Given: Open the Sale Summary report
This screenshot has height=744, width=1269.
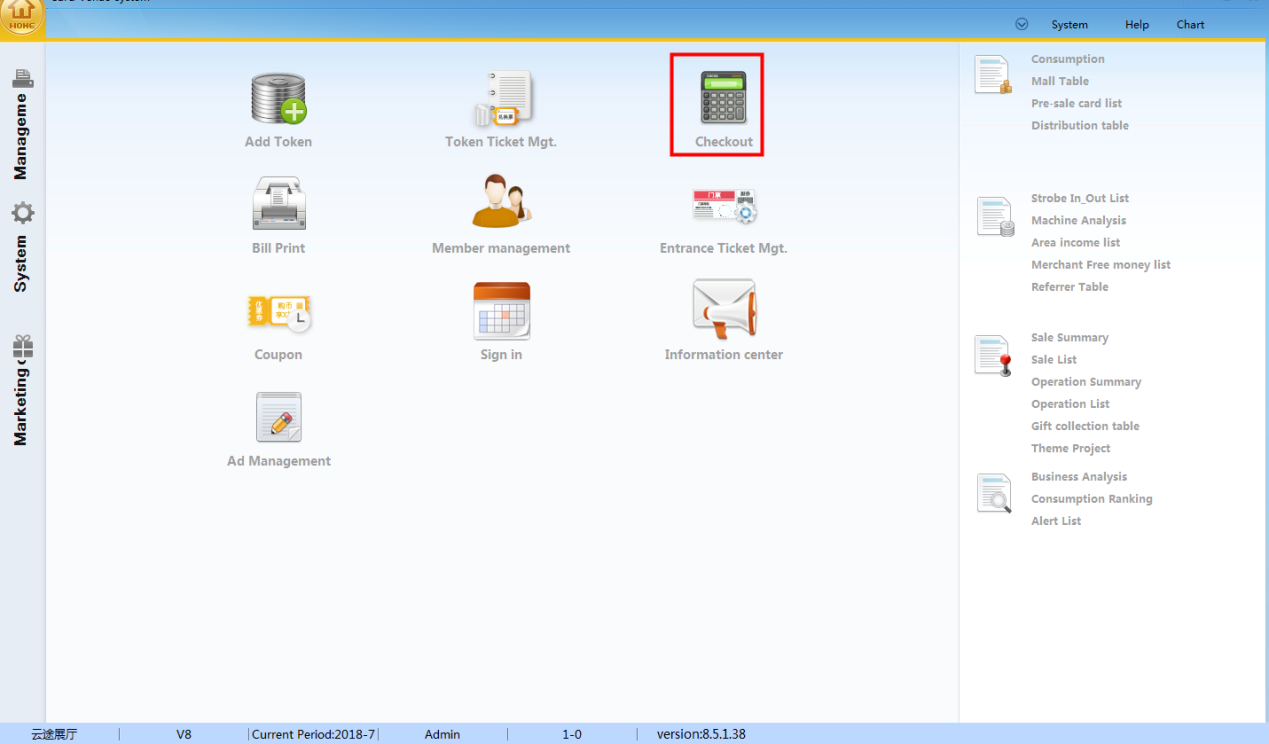Looking at the screenshot, I should pyautogui.click(x=1070, y=337).
